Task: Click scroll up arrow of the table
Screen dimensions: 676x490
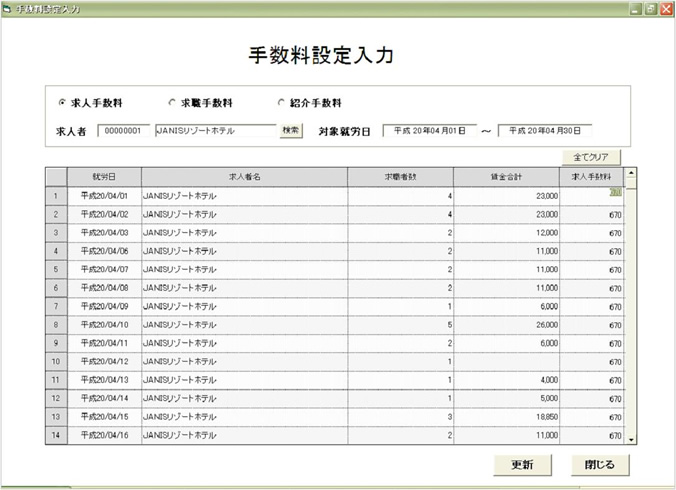Action: pyautogui.click(x=630, y=173)
